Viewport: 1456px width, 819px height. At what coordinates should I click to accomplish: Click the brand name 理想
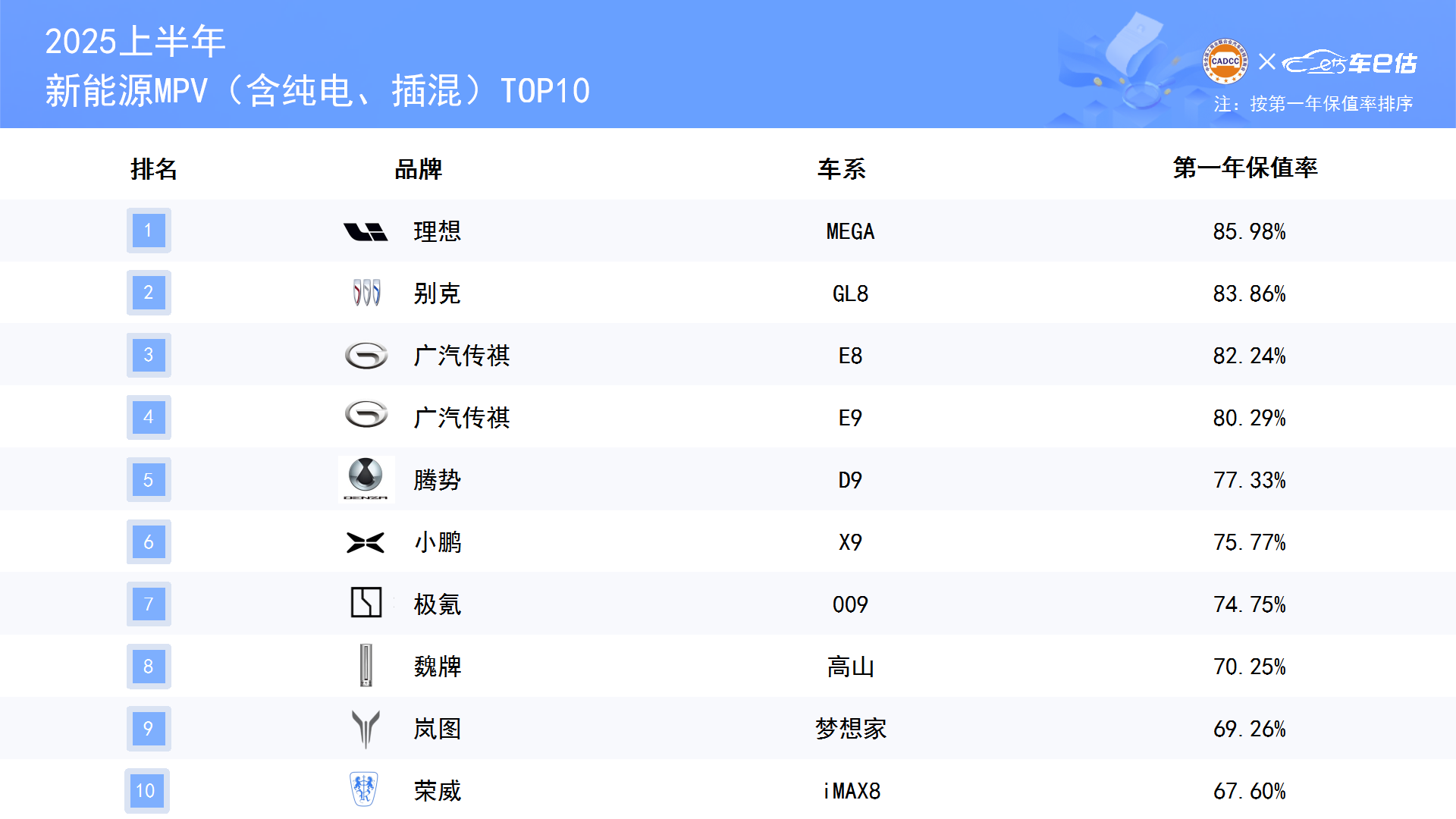438,231
